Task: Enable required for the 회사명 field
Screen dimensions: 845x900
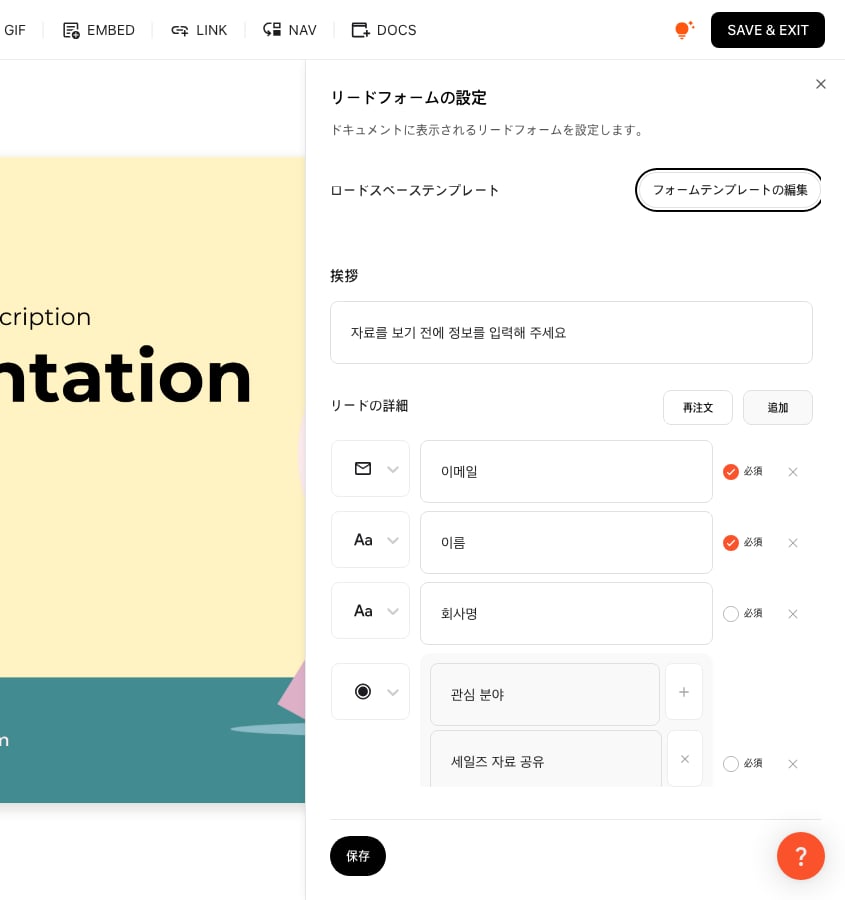Action: 731,614
